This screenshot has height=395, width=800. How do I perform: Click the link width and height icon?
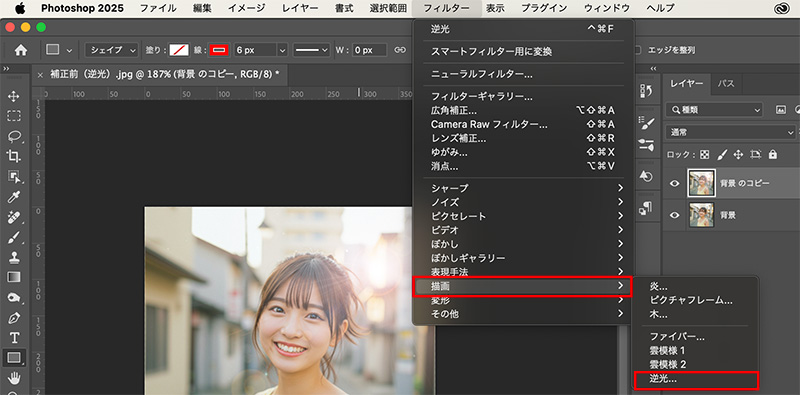click(x=401, y=50)
